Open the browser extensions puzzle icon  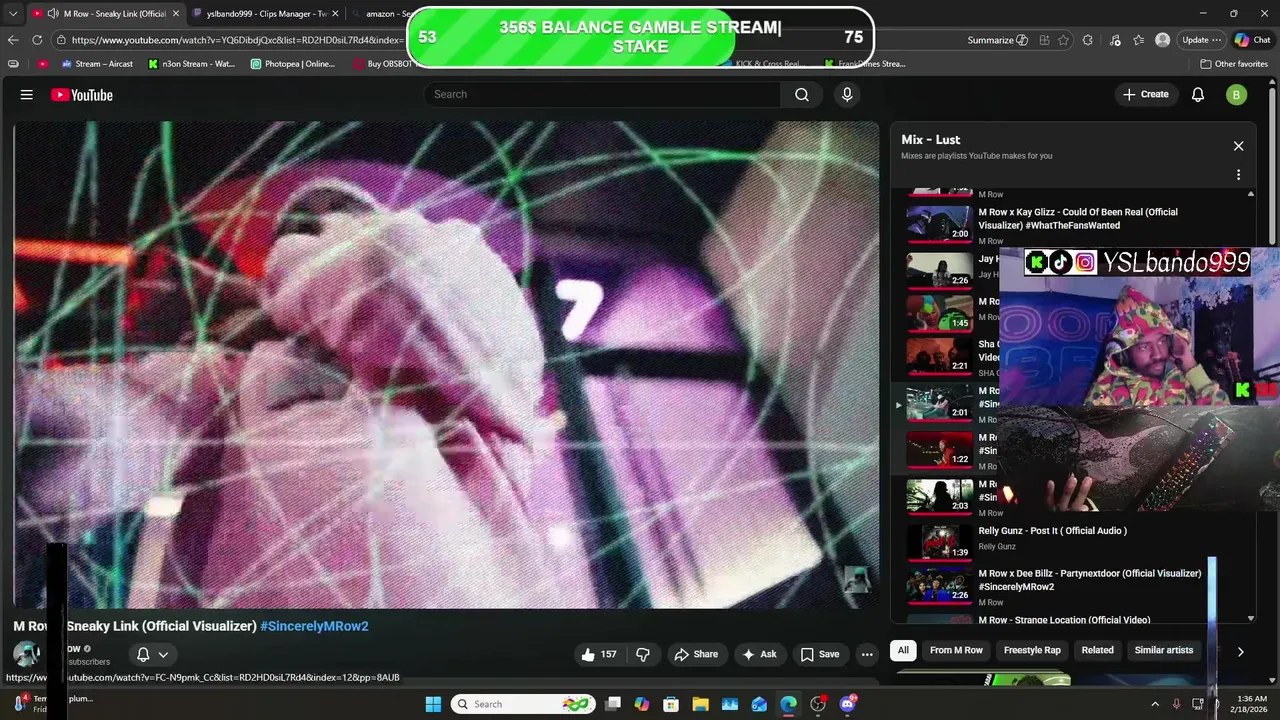tap(1087, 40)
